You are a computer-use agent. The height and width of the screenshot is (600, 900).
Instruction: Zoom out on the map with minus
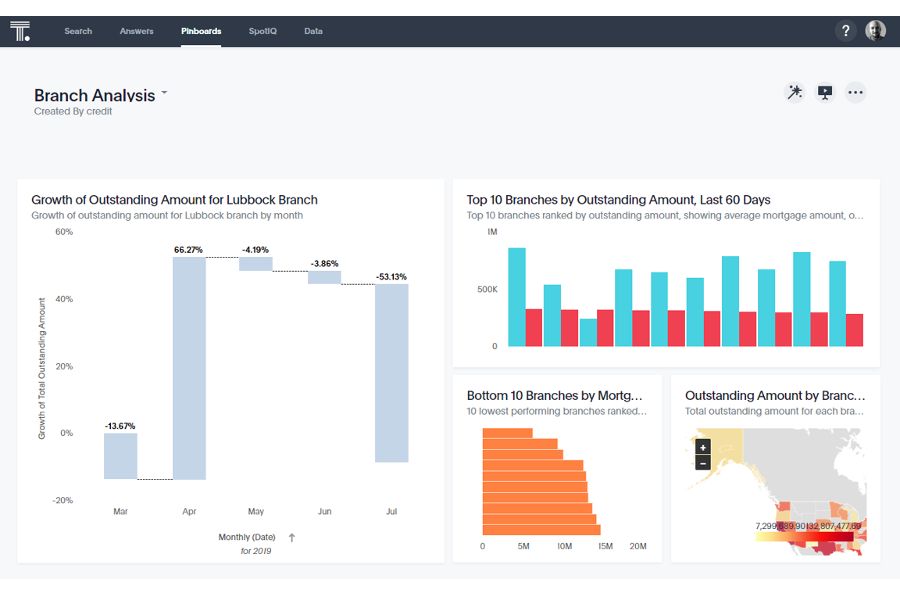click(703, 463)
